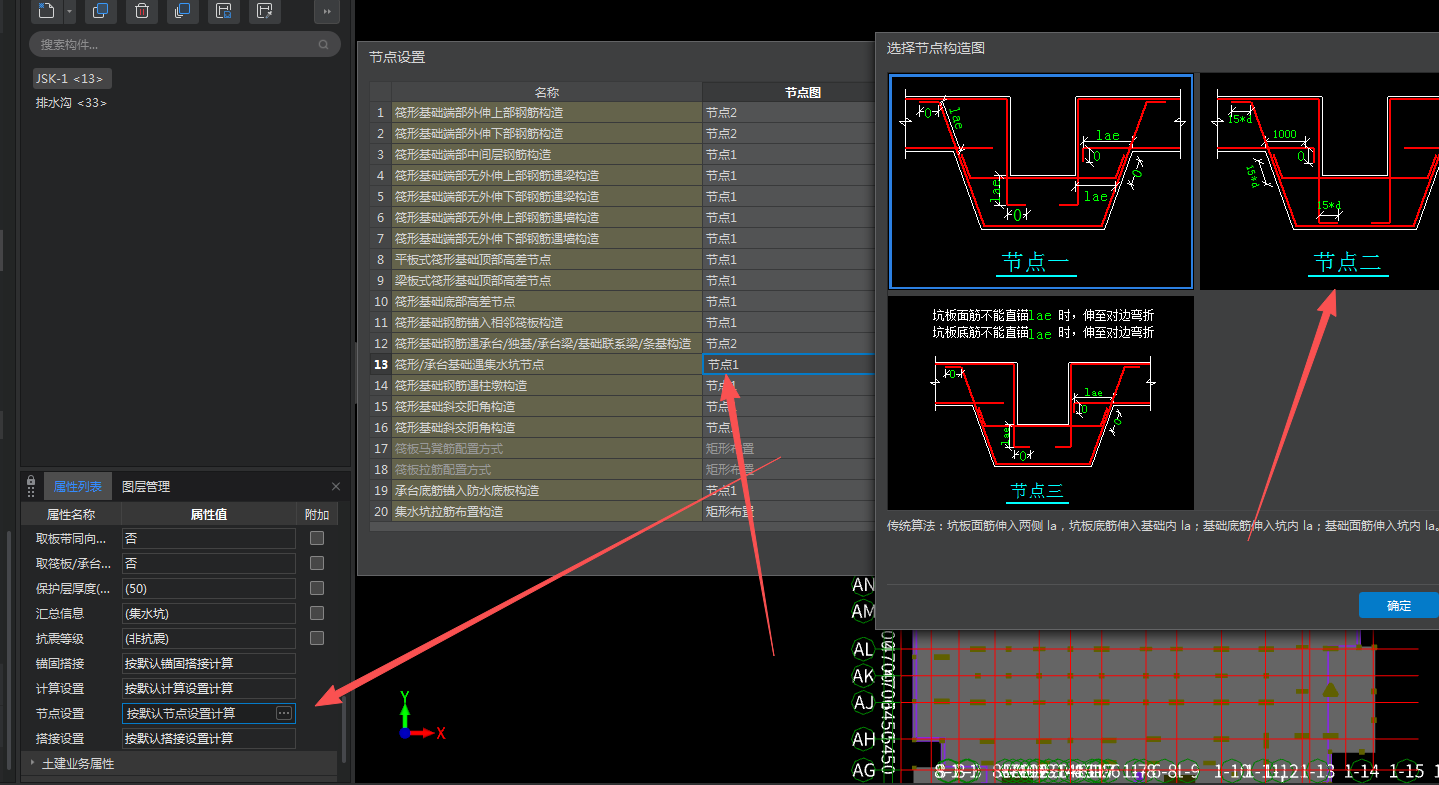The height and width of the screenshot is (785, 1439).
Task: Click the New component icon
Action: [45, 11]
